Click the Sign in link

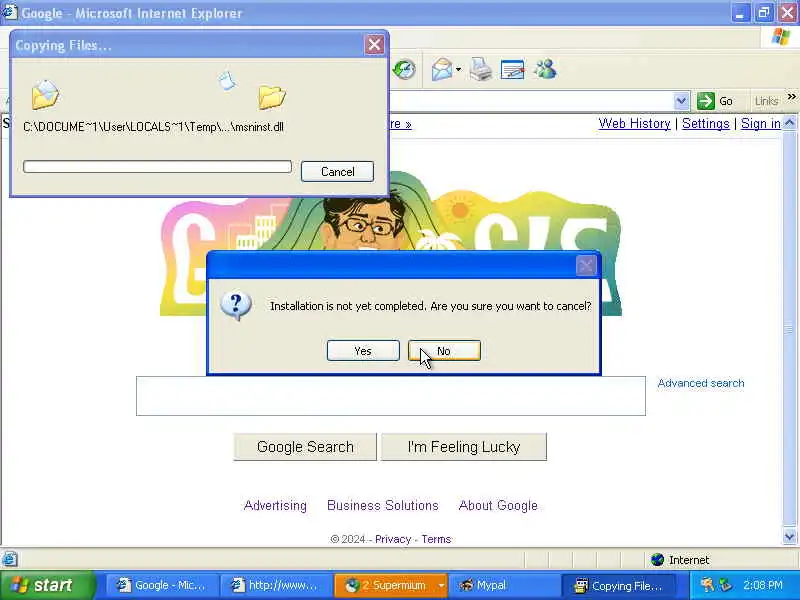[x=761, y=123]
